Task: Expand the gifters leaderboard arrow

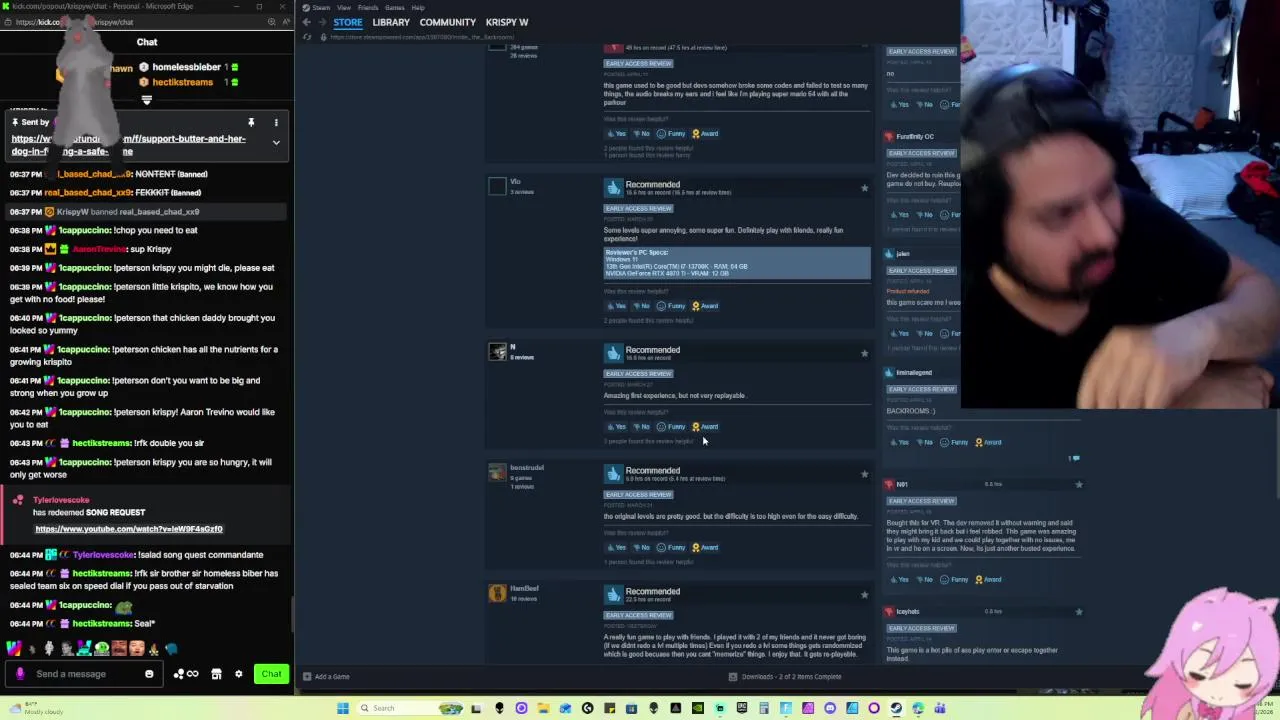Action: tap(147, 100)
